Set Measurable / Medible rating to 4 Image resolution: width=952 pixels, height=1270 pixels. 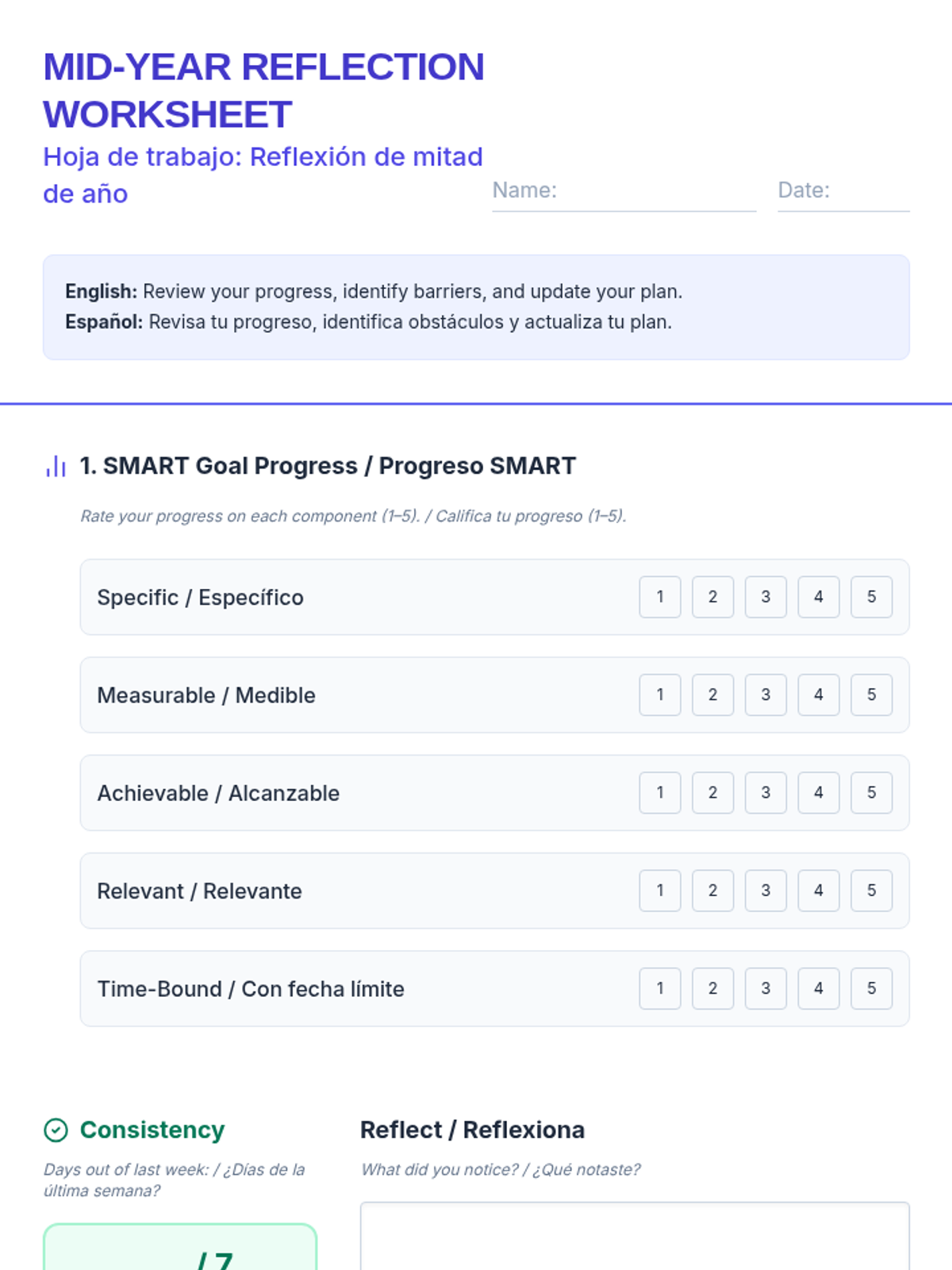point(818,695)
